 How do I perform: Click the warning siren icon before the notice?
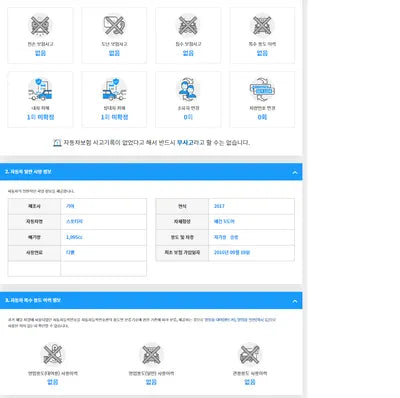click(57, 143)
